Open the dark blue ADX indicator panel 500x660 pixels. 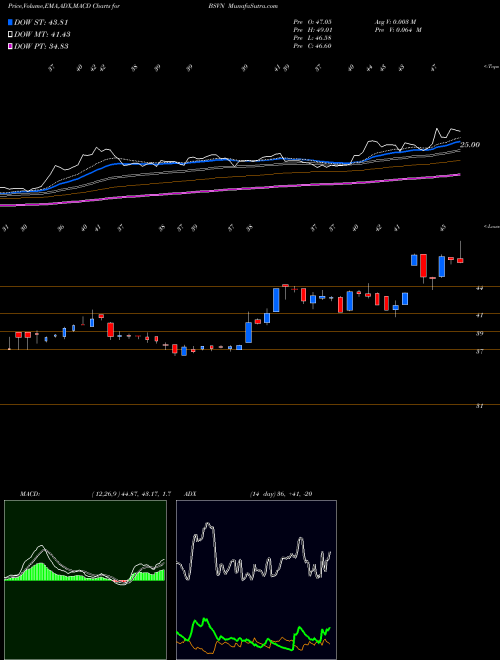256,580
